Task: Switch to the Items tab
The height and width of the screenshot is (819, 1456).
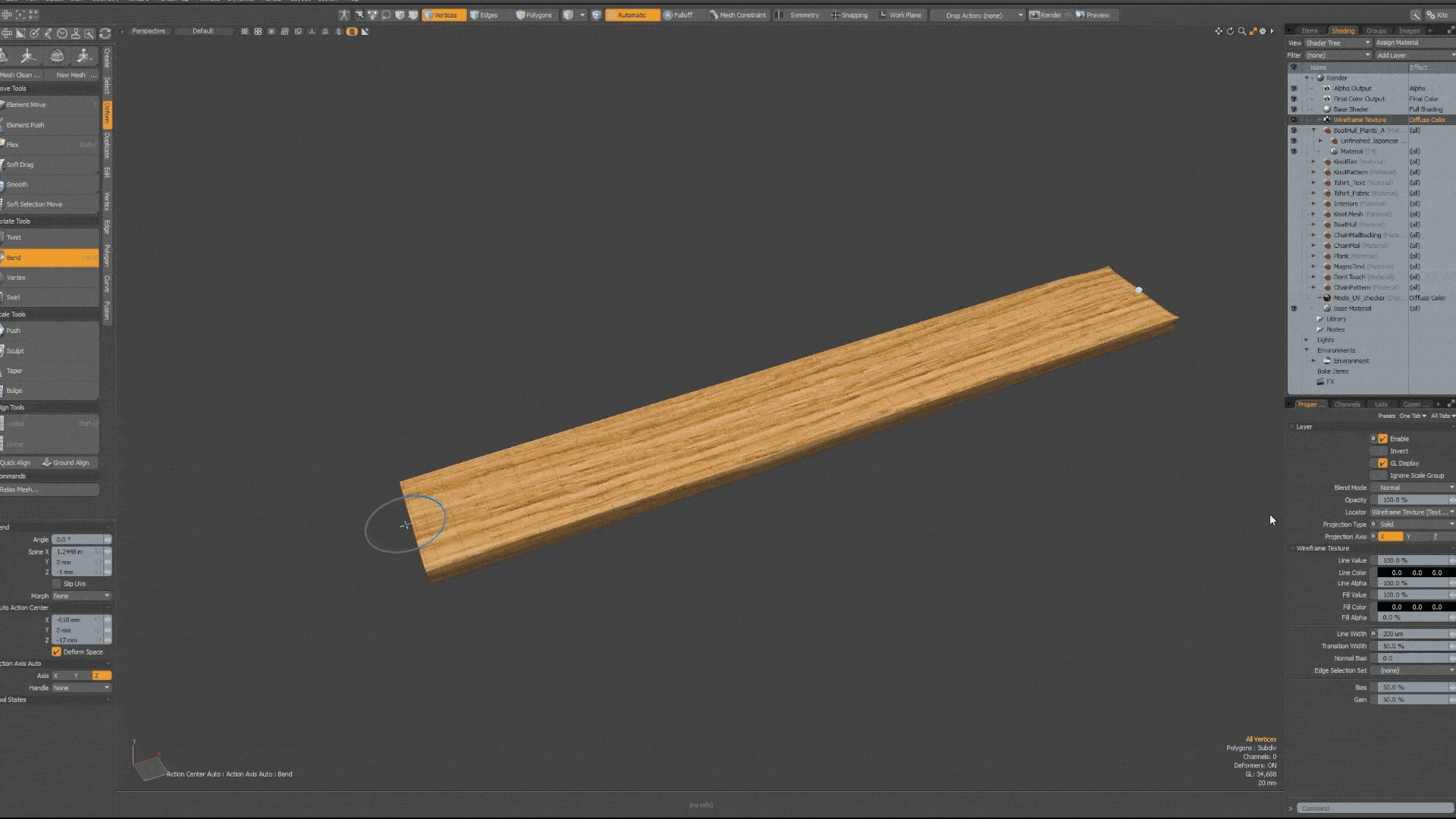Action: [x=1310, y=31]
